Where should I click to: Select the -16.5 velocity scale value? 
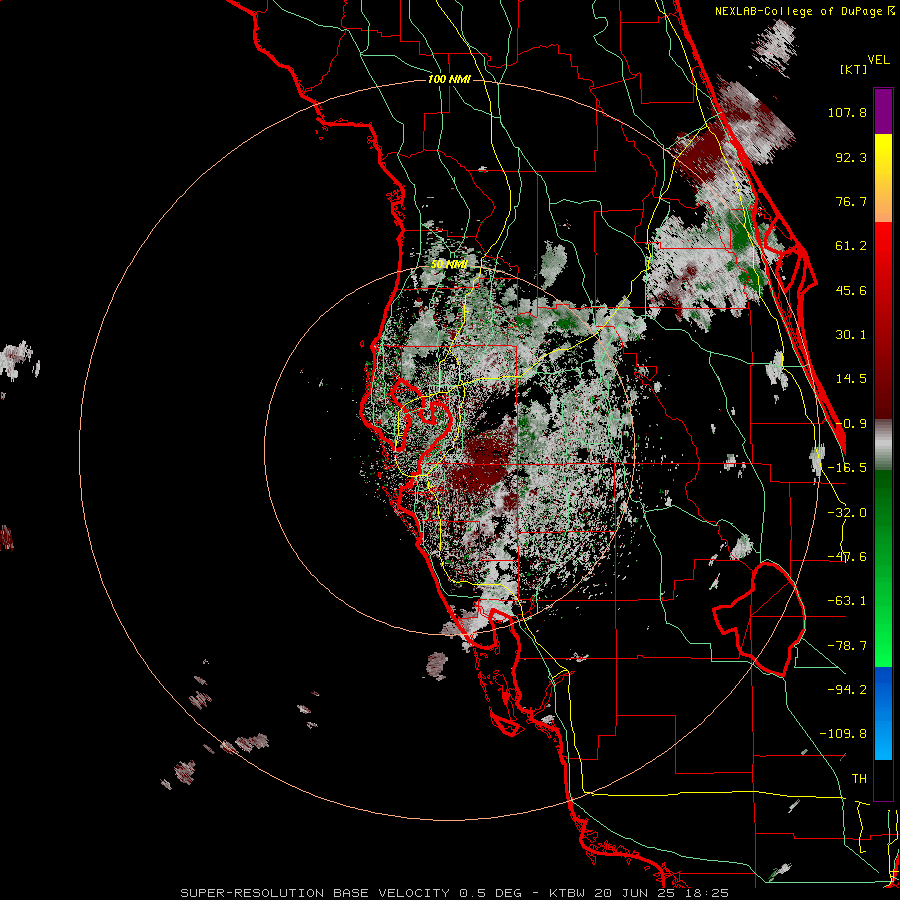847,468
